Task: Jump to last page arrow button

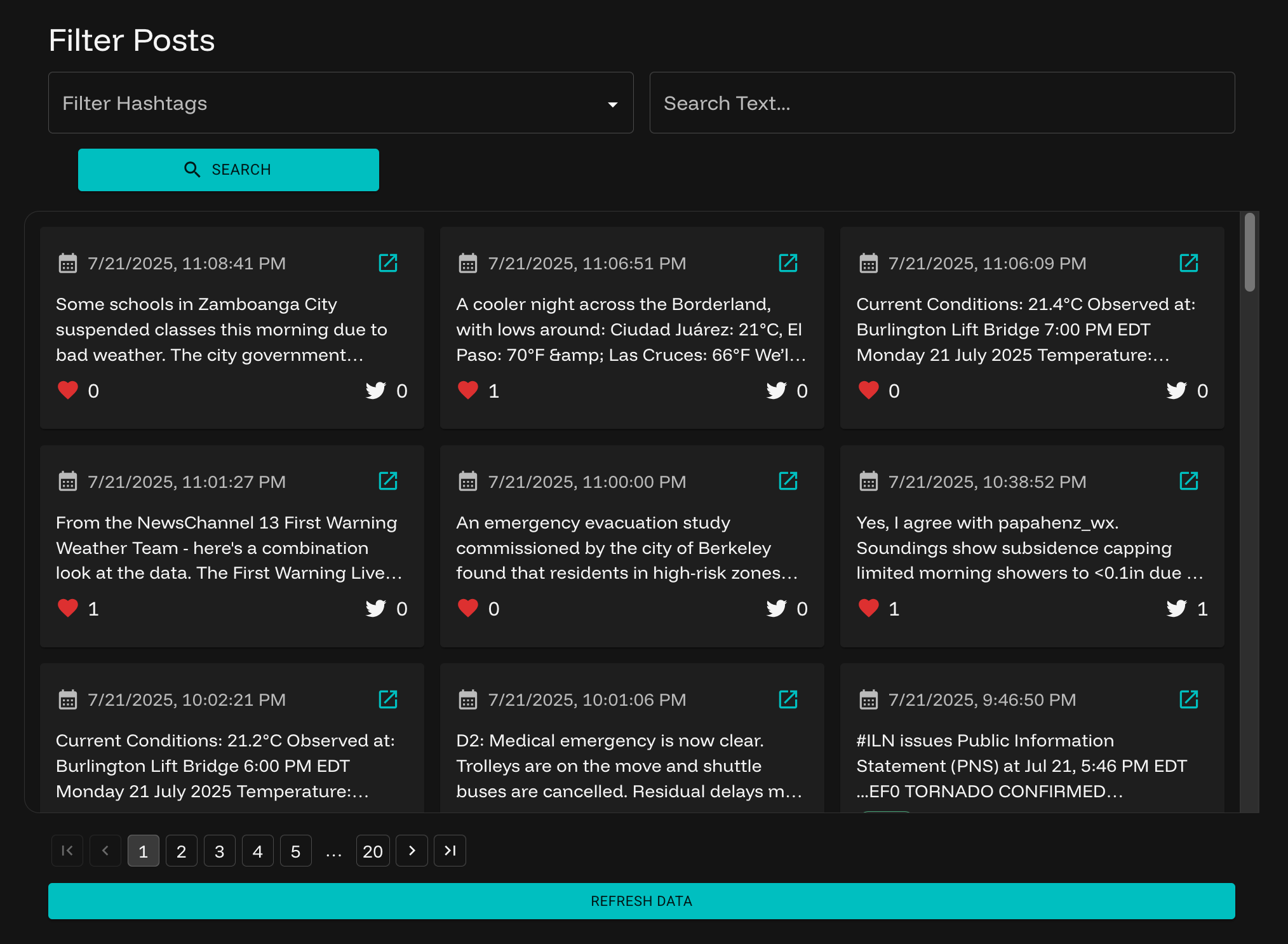Action: pyautogui.click(x=450, y=851)
